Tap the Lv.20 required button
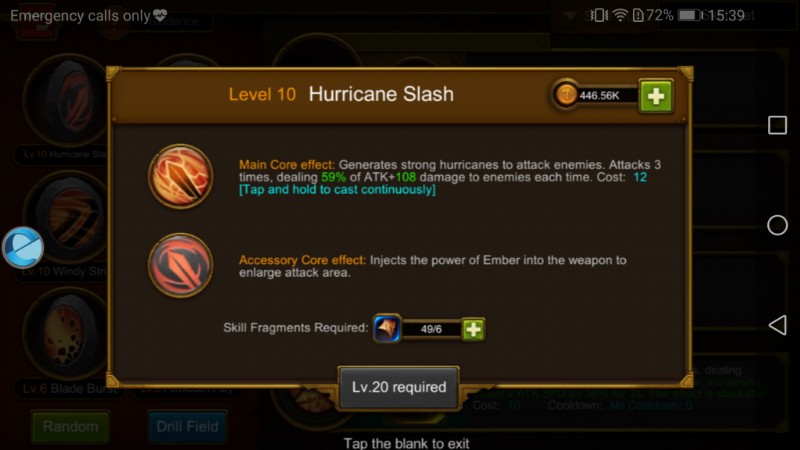 coord(398,387)
